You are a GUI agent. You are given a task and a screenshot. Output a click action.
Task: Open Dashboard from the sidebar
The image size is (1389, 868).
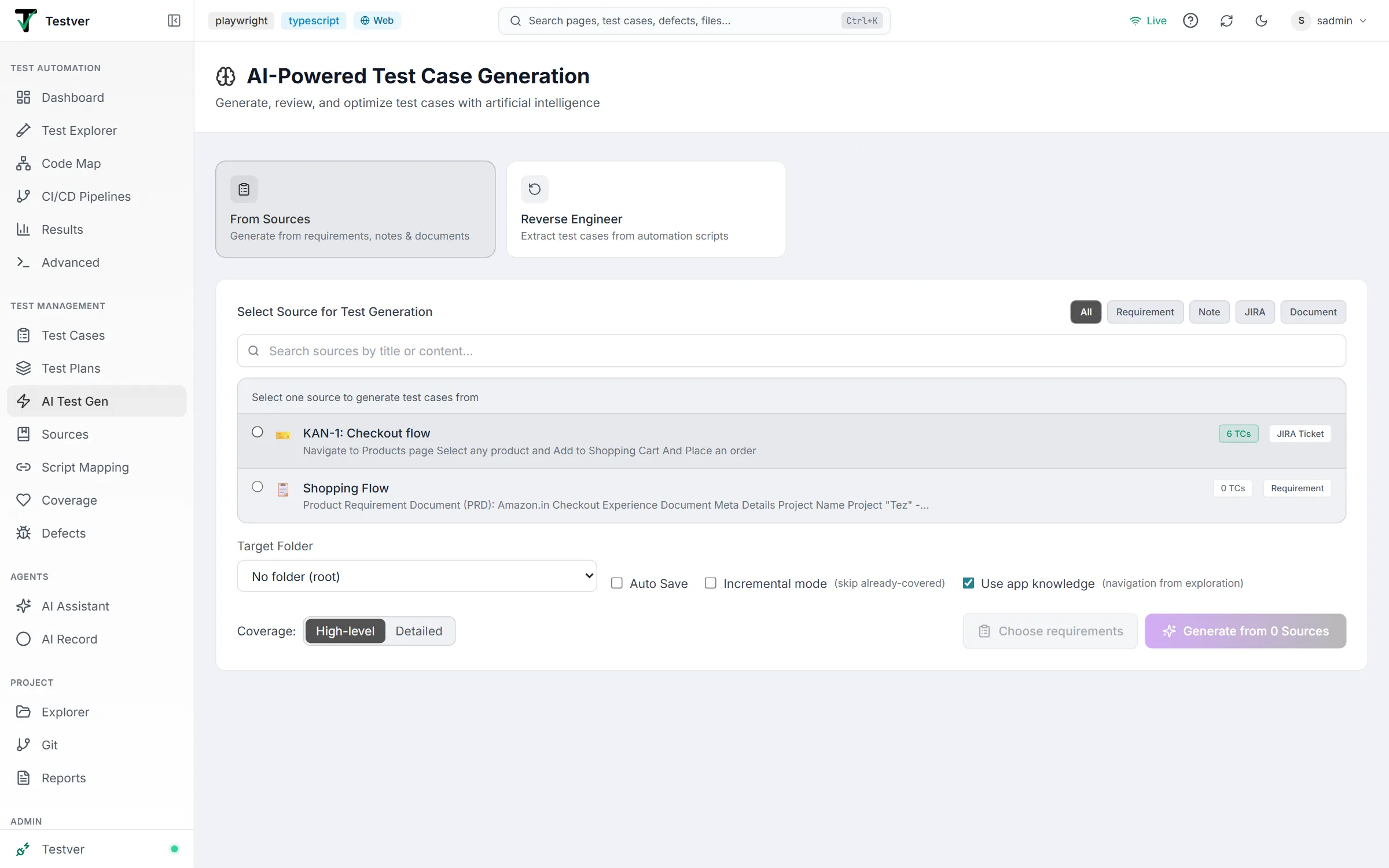(x=97, y=97)
